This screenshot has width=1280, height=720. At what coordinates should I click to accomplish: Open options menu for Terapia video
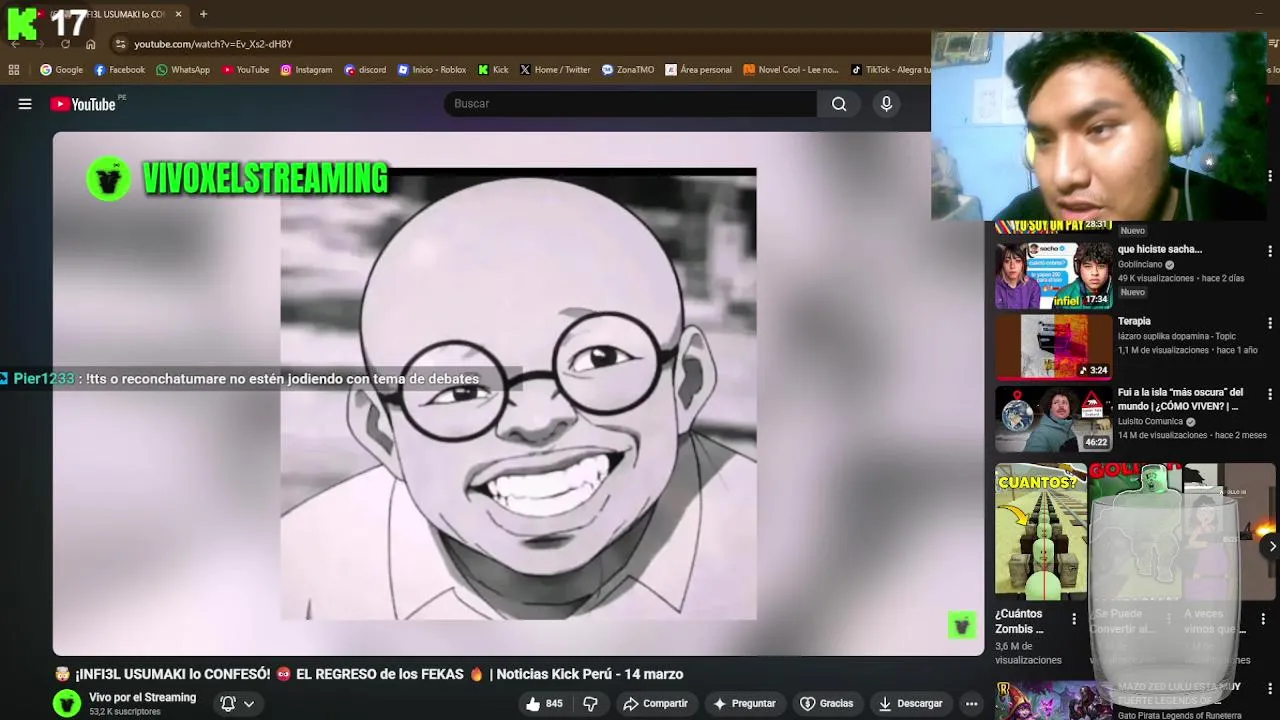(x=1270, y=323)
